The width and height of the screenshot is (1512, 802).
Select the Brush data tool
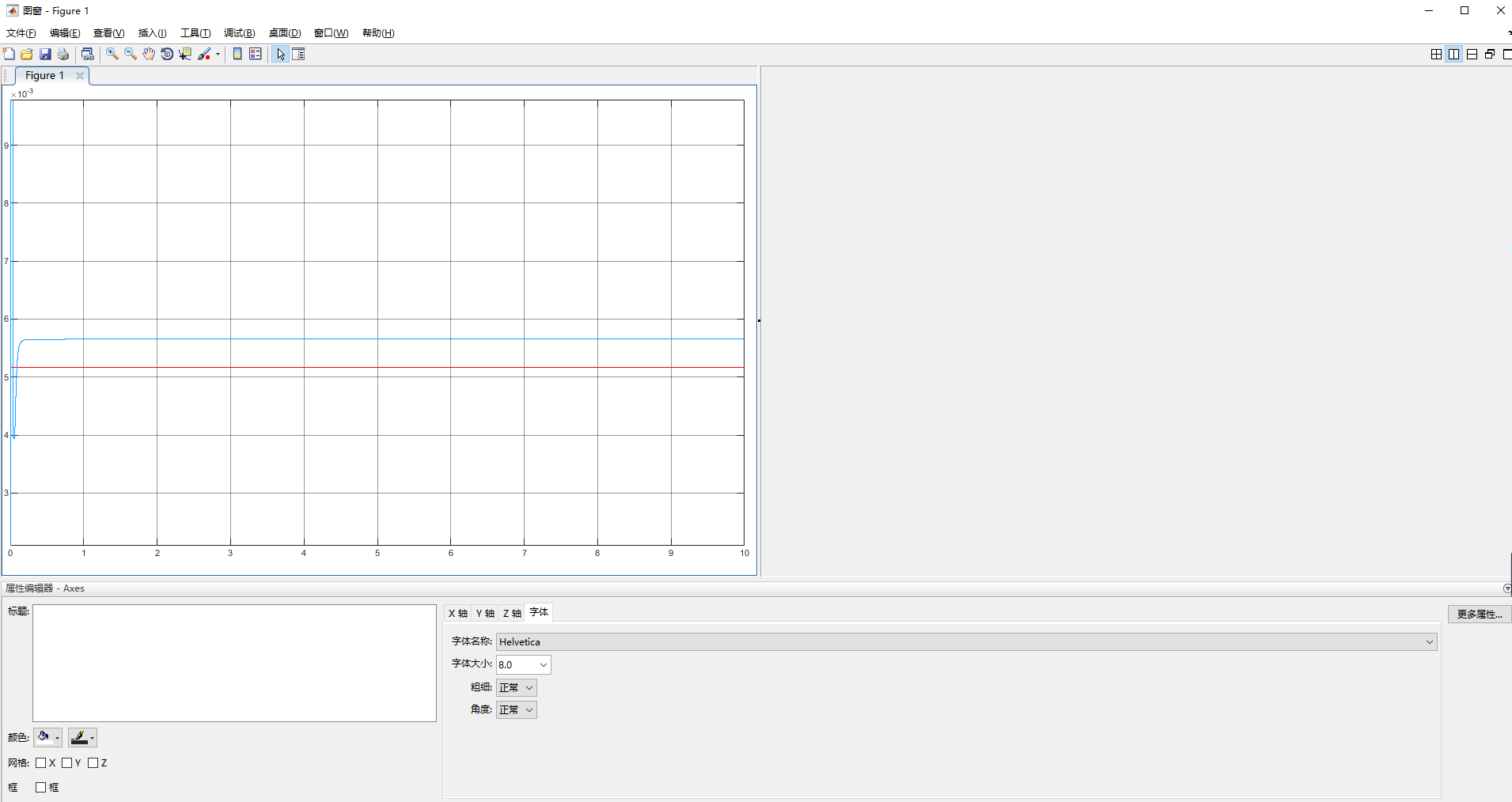[x=205, y=54]
